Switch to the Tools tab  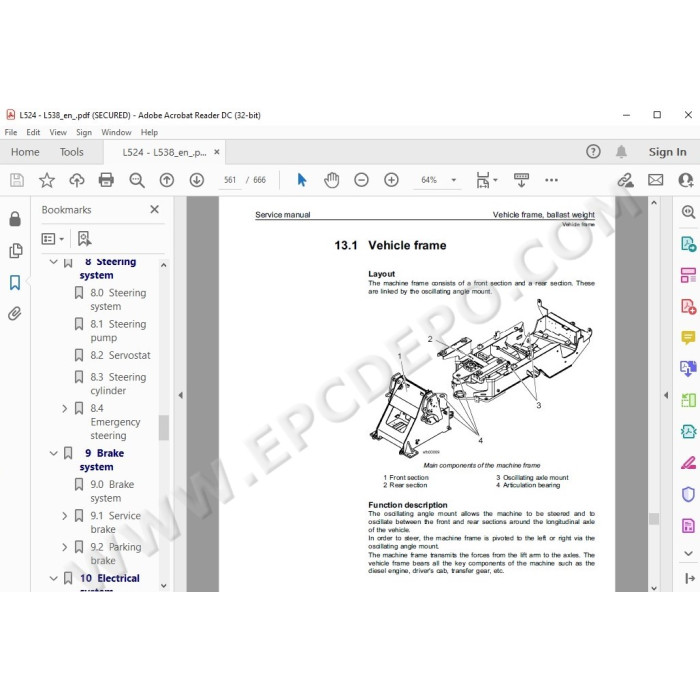coord(71,152)
